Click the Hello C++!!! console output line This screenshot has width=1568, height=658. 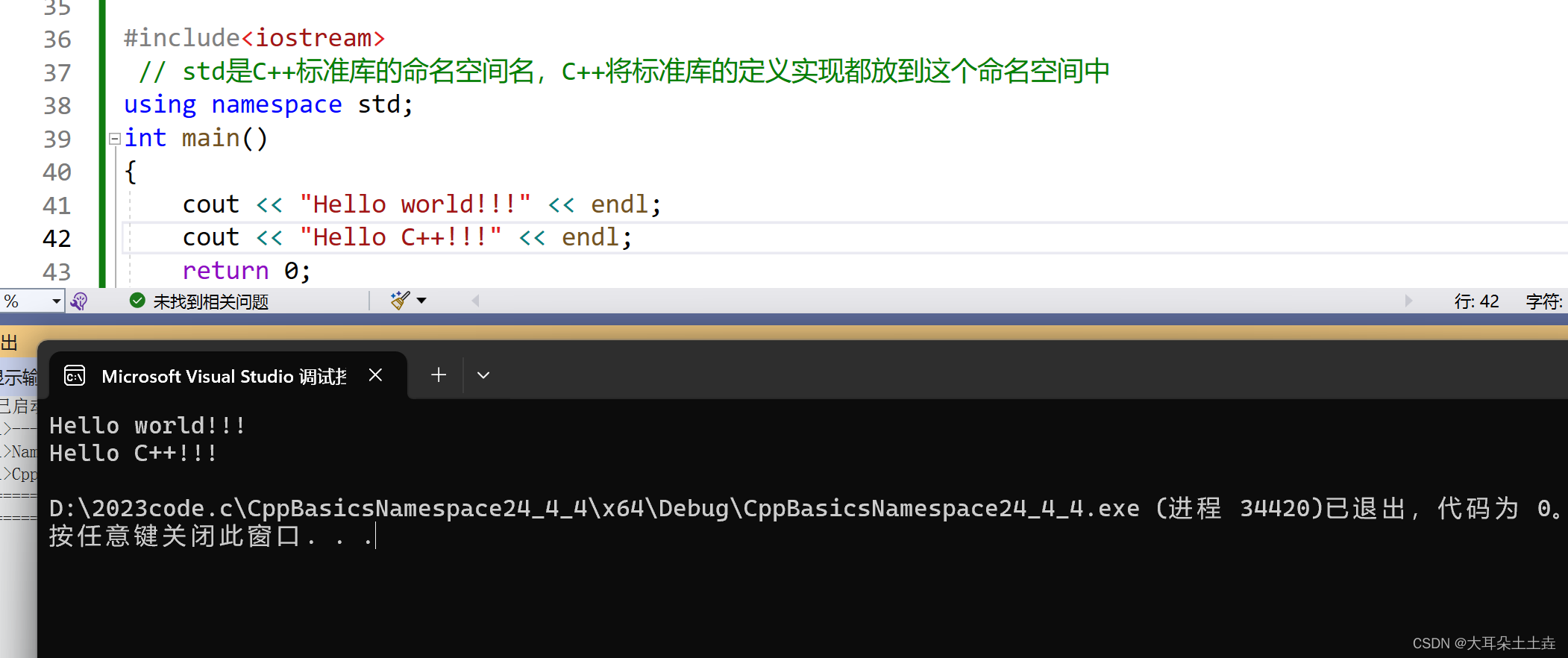(134, 454)
